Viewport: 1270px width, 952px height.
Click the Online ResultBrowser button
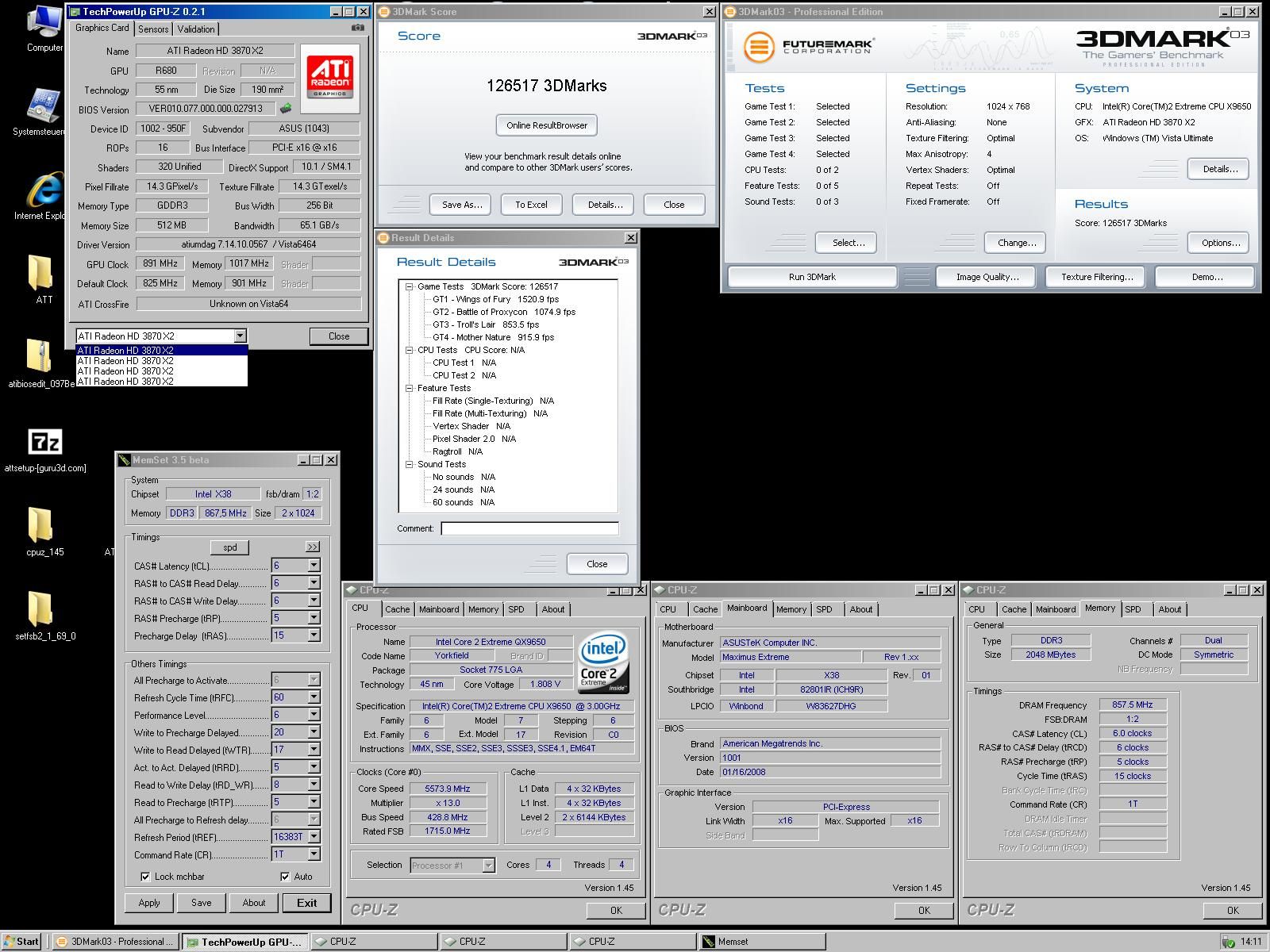coord(547,125)
